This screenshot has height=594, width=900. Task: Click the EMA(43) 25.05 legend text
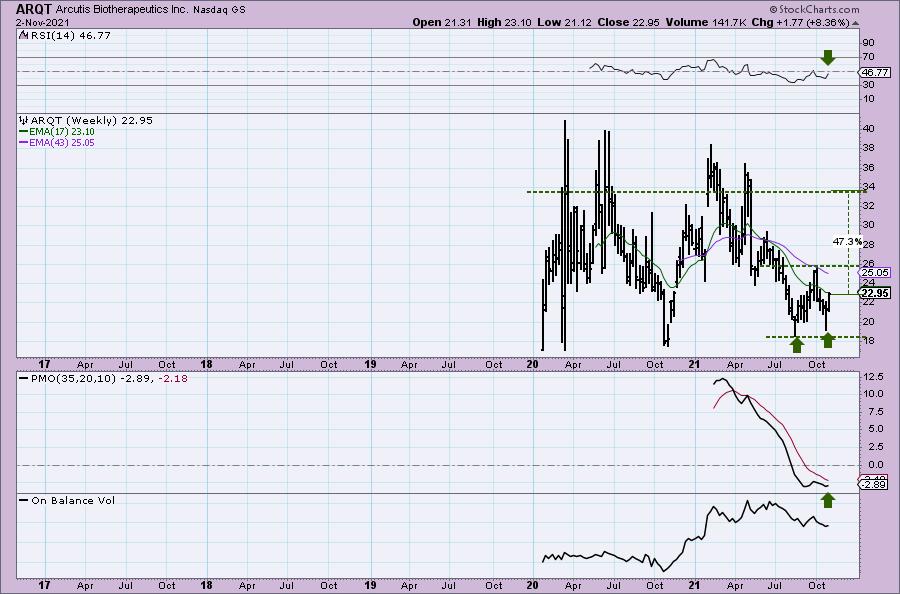pyautogui.click(x=62, y=142)
